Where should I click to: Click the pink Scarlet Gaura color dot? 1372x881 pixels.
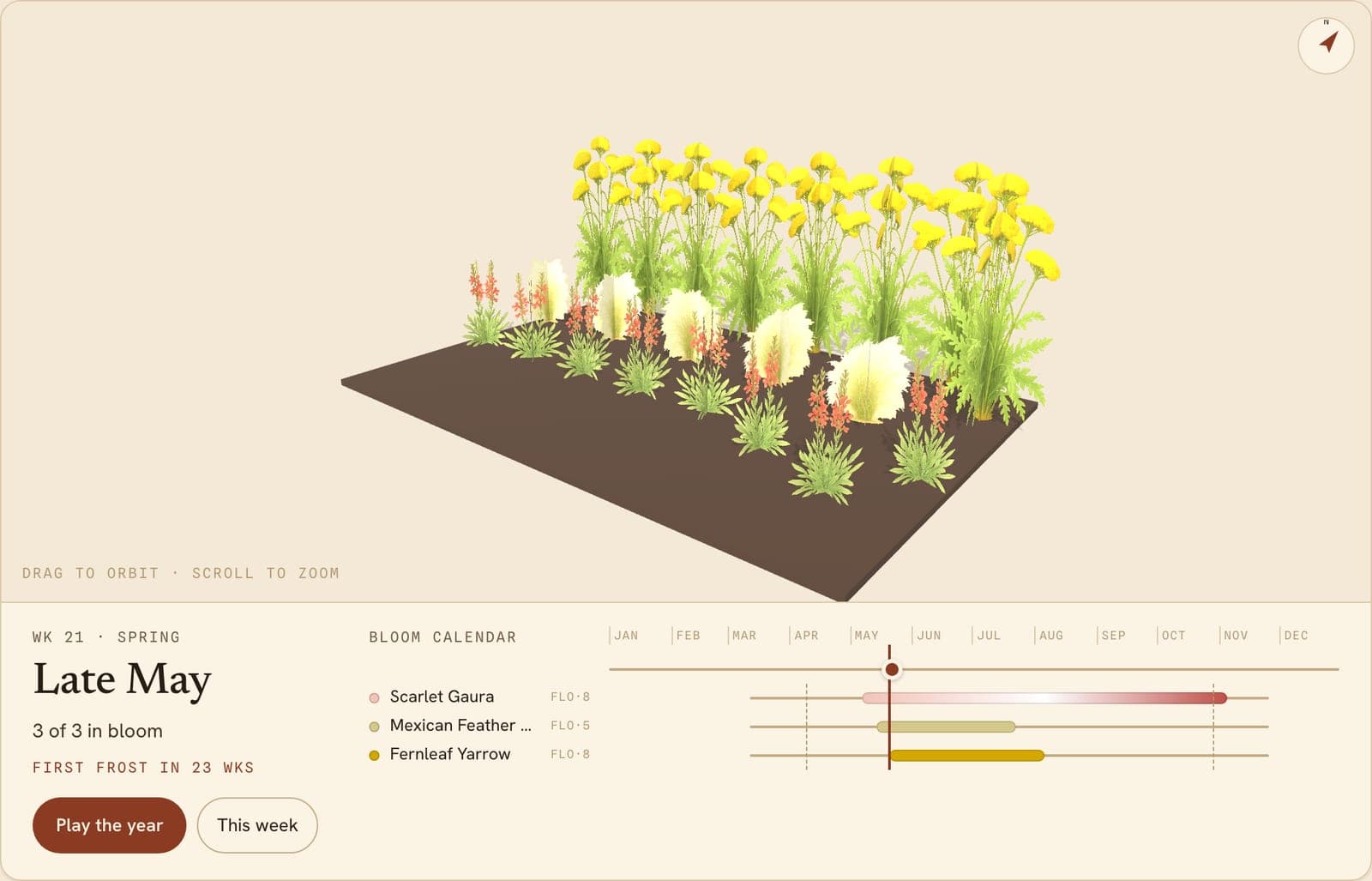point(374,698)
